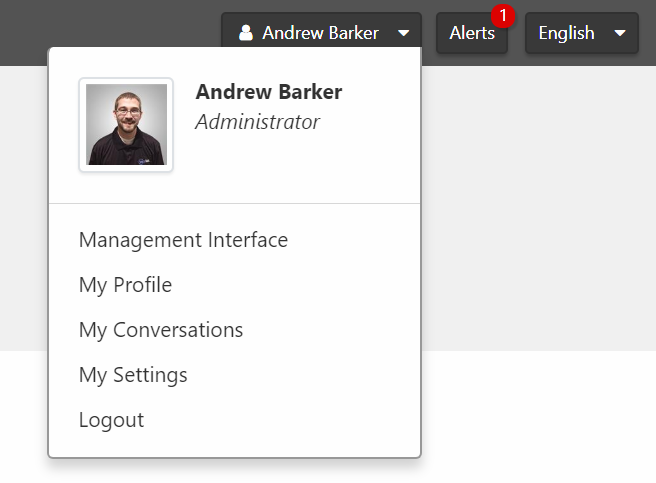Select My Settings from the user menu
Viewport: 656px width, 483px height.
[133, 375]
